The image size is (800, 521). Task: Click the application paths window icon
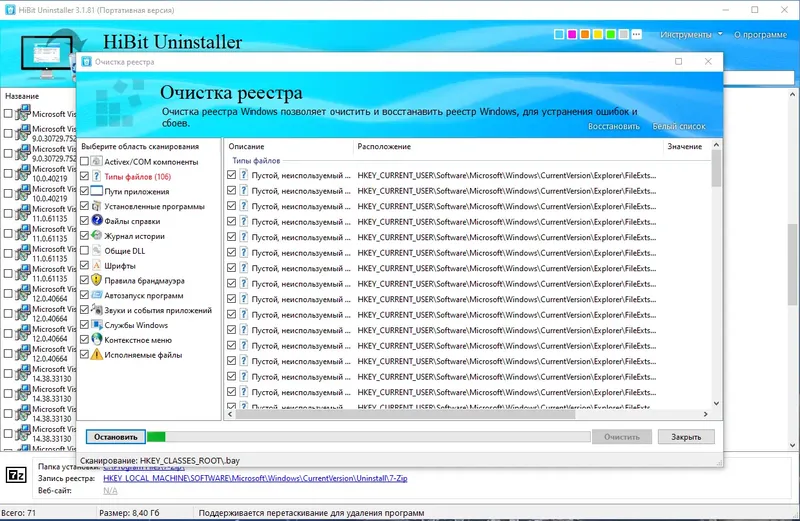coord(96,191)
